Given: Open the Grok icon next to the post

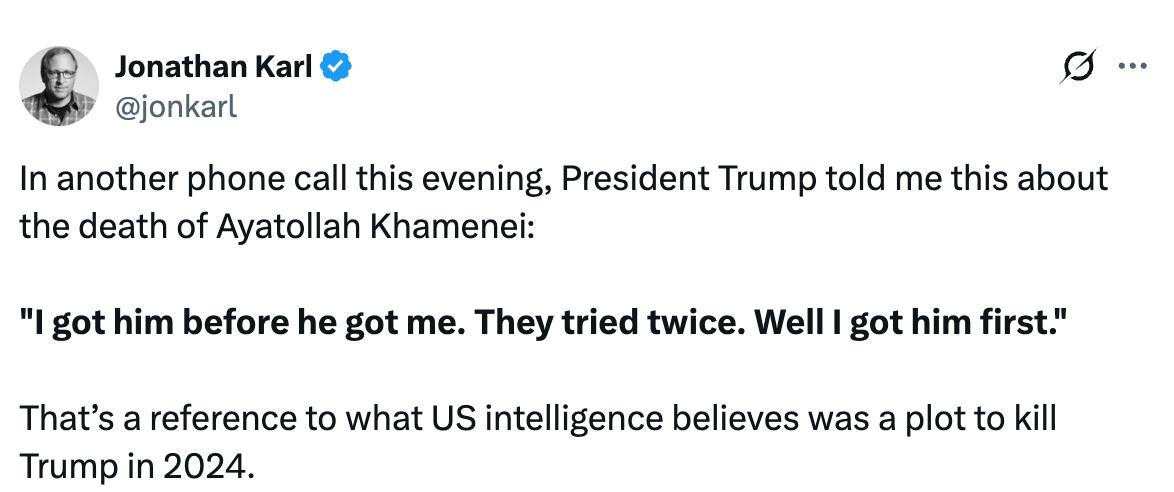Looking at the screenshot, I should [x=1080, y=67].
